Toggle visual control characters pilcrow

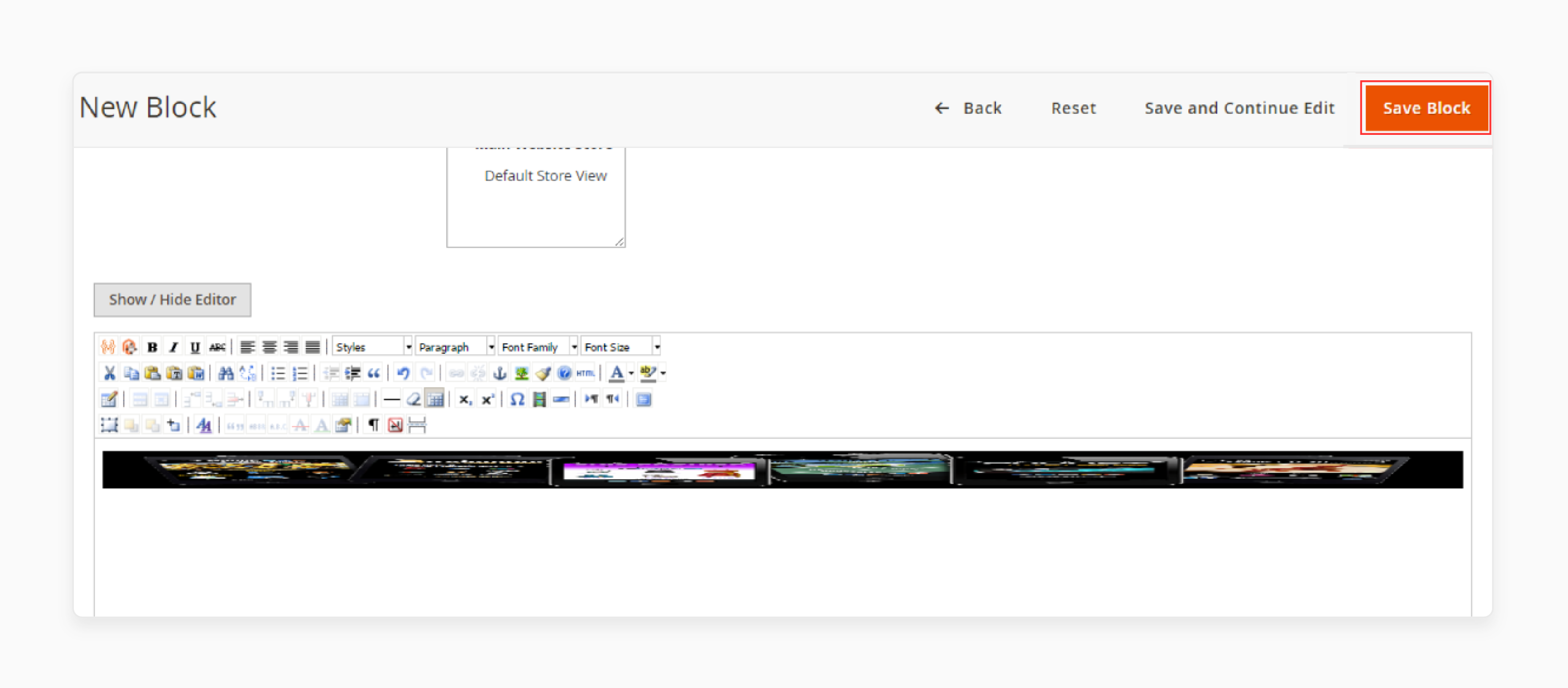[374, 425]
